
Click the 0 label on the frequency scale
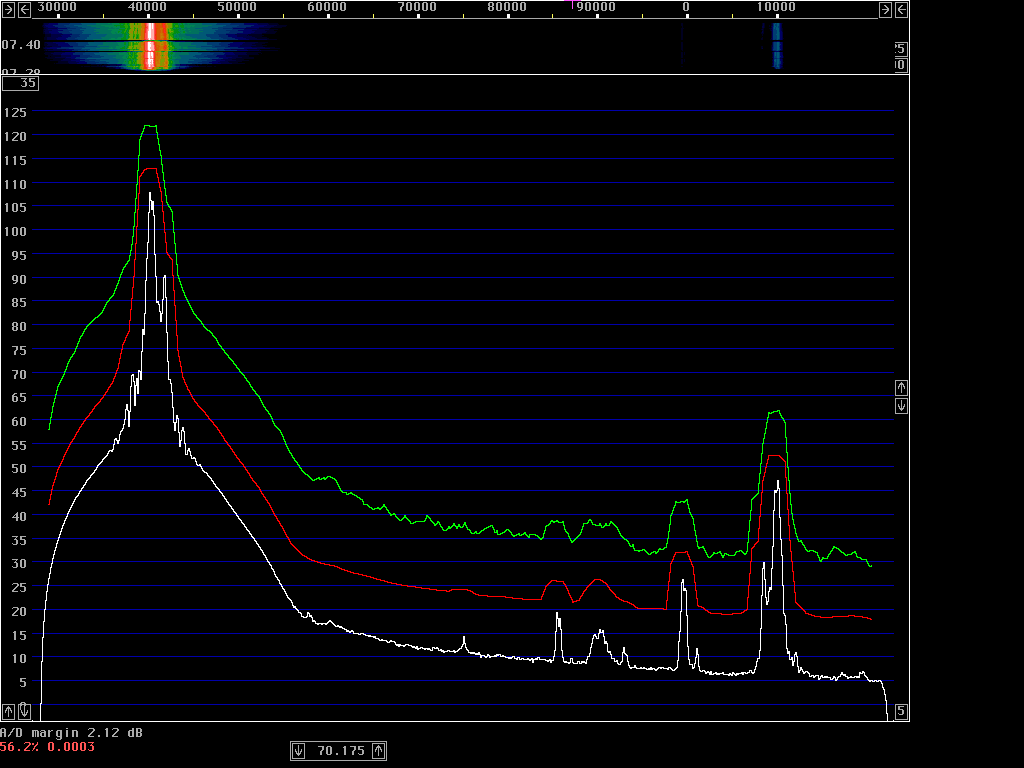(686, 7)
